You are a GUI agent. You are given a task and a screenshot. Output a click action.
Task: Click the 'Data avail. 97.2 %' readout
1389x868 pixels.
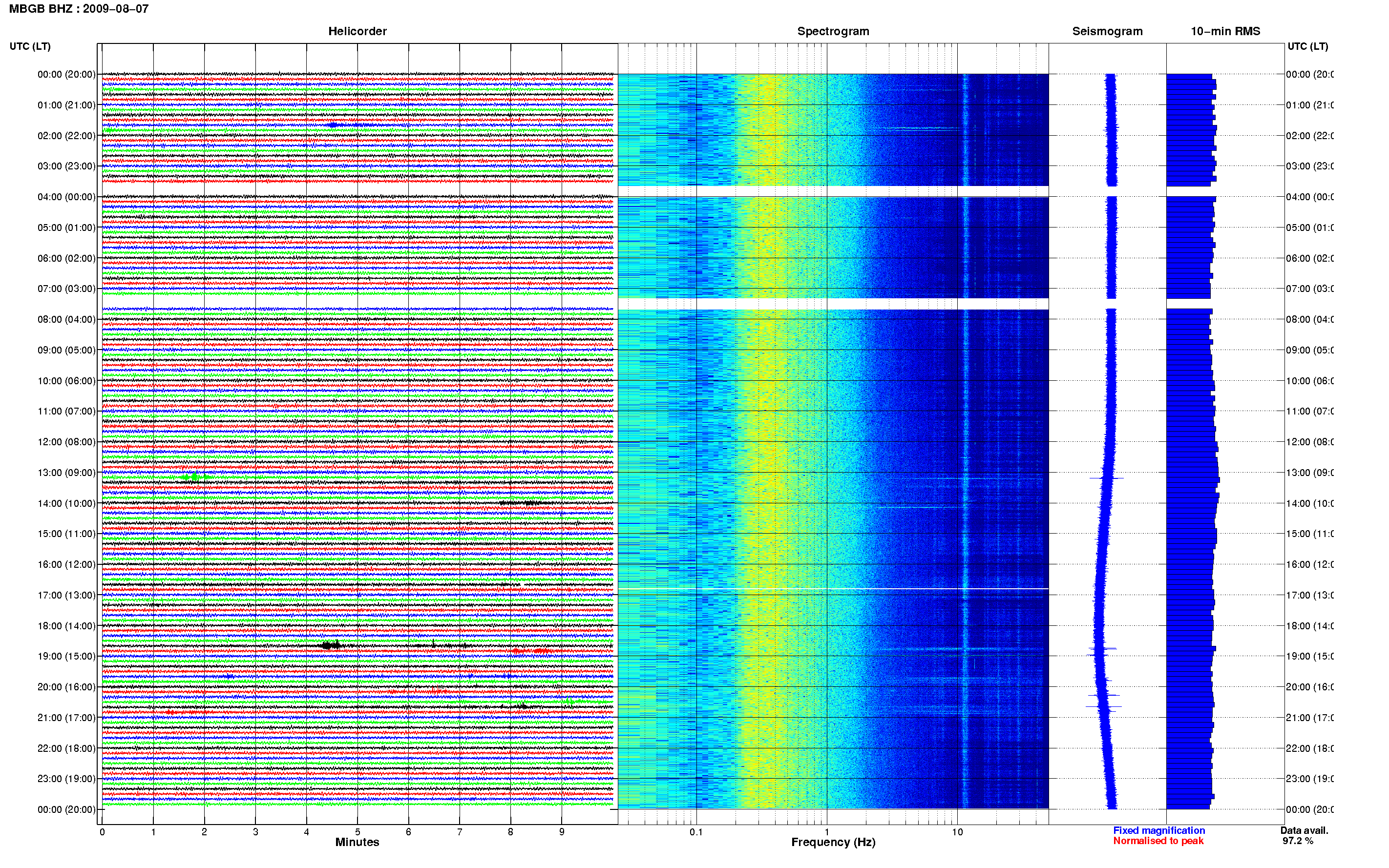(1304, 835)
